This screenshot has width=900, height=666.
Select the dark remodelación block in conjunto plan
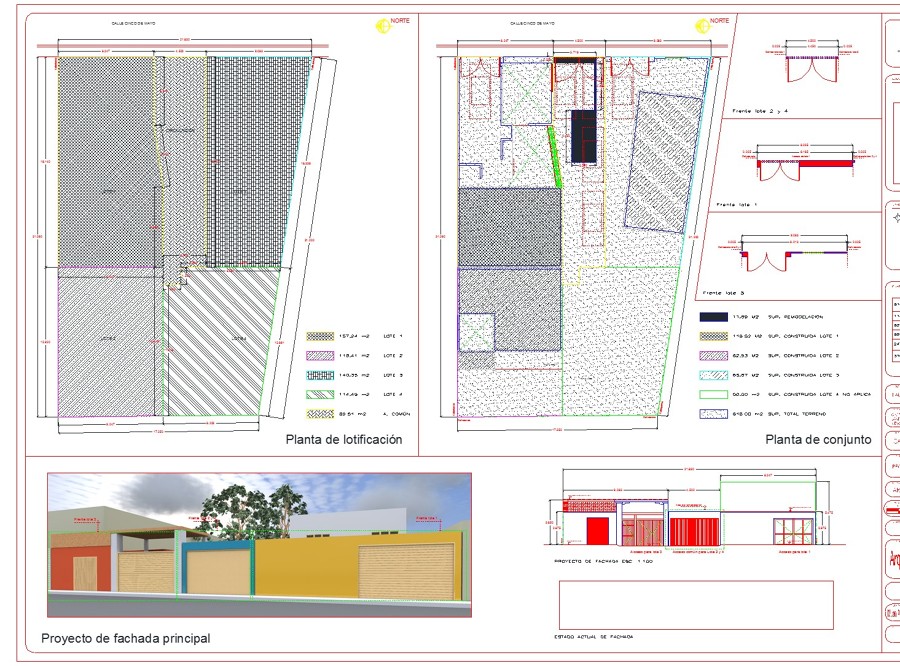pos(583,137)
